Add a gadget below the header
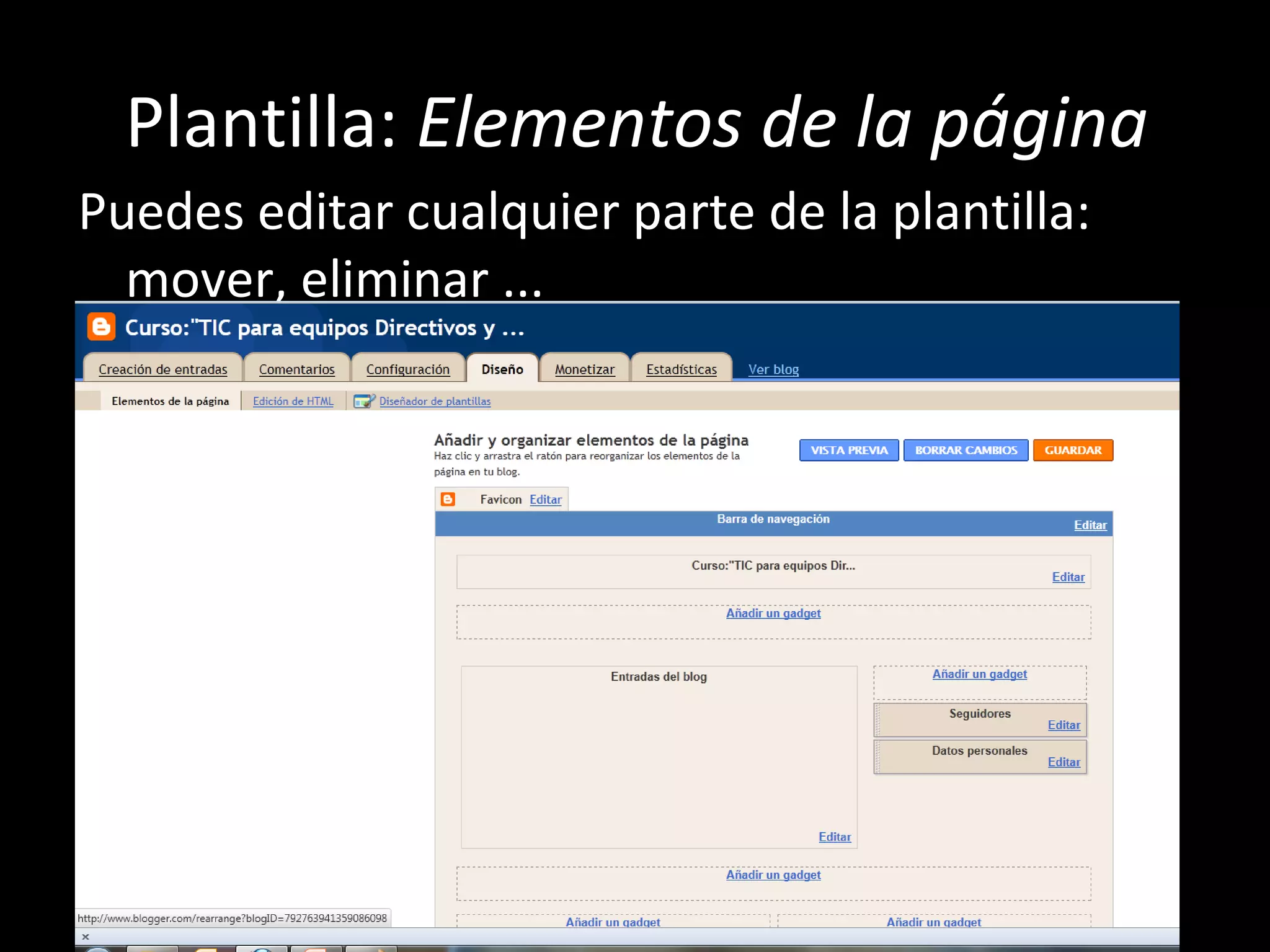This screenshot has height=952, width=1270. pos(773,613)
